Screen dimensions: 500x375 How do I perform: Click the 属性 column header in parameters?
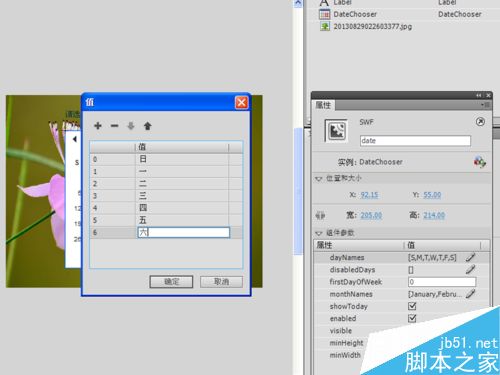click(x=359, y=245)
